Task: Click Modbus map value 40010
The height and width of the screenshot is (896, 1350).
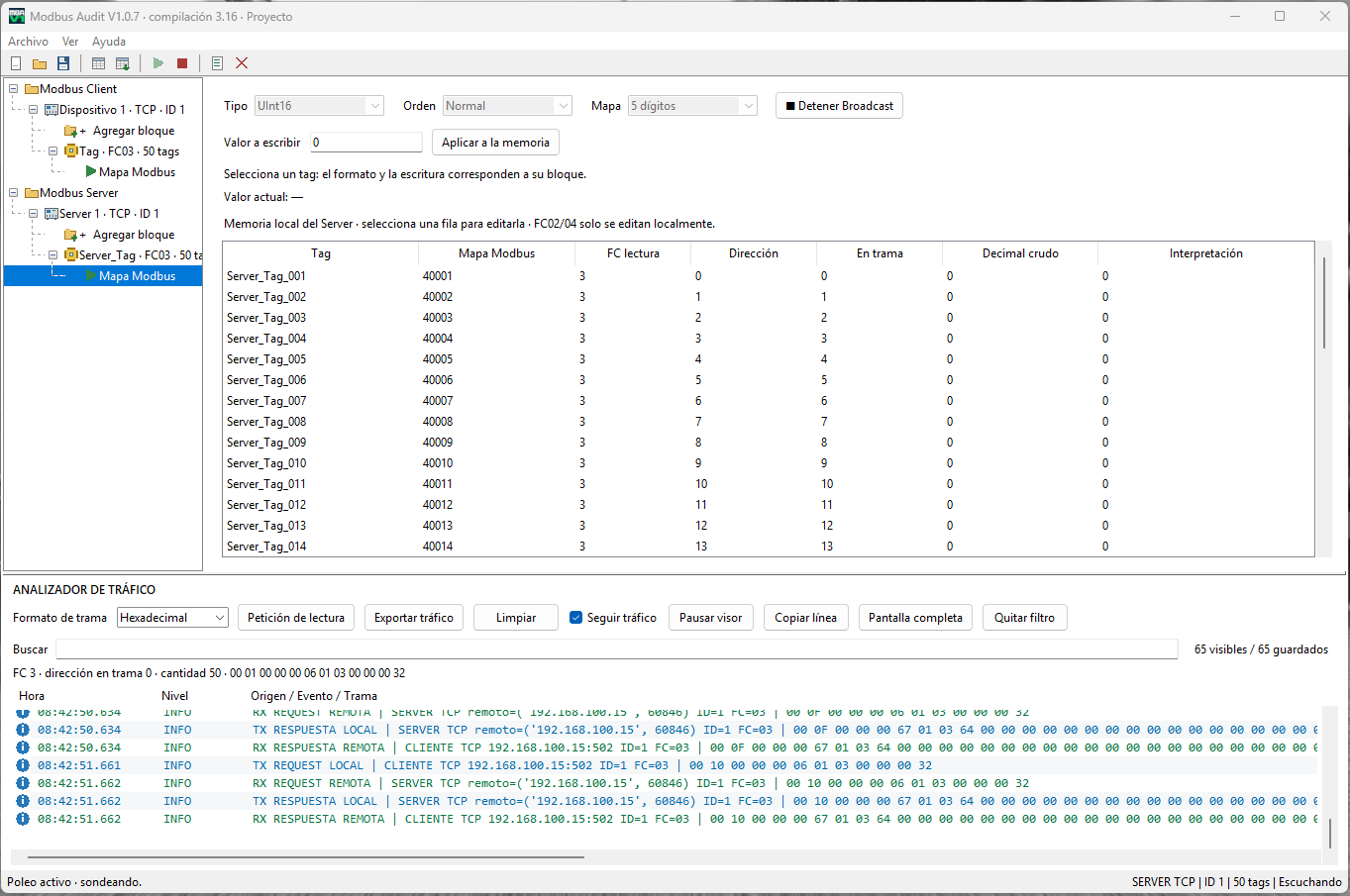Action: 438,463
